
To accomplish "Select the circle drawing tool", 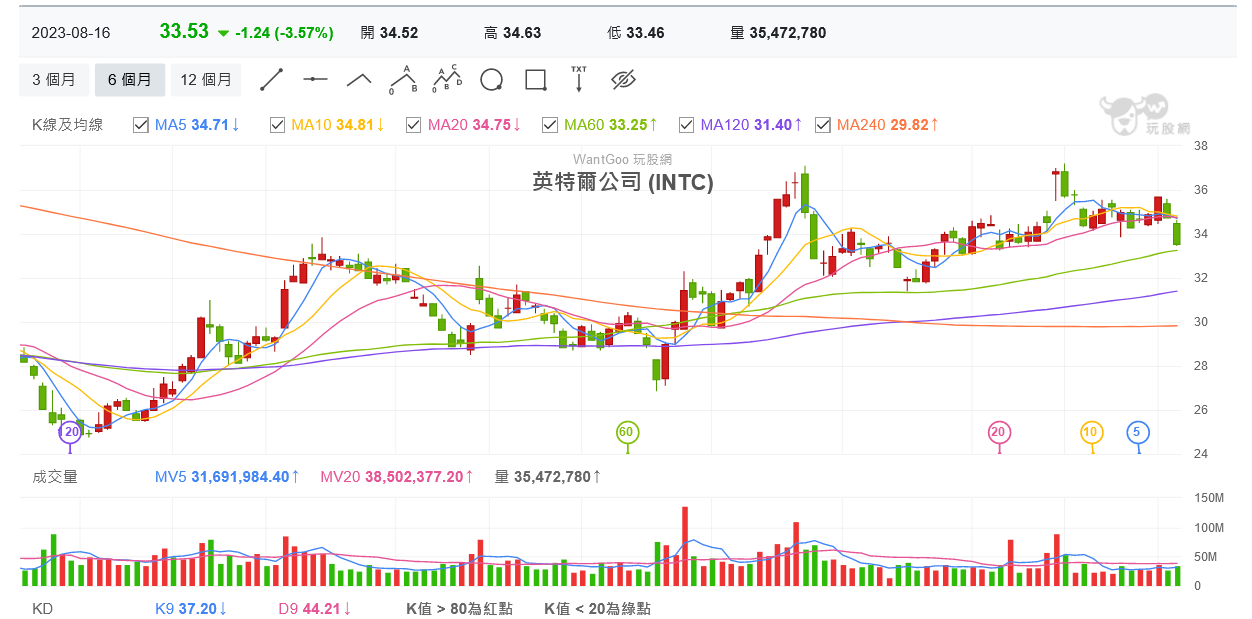I will click(491, 80).
